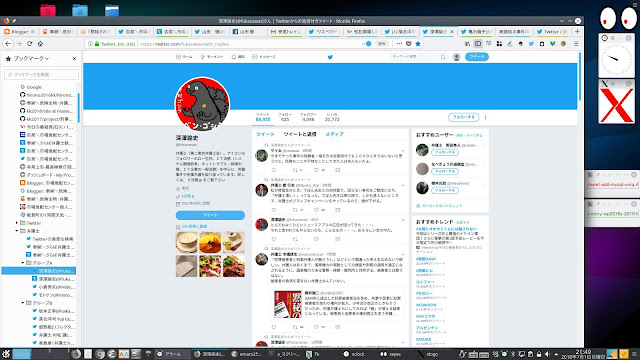Follow the first suggested user
640x360 pixels.
pyautogui.click(x=444, y=152)
